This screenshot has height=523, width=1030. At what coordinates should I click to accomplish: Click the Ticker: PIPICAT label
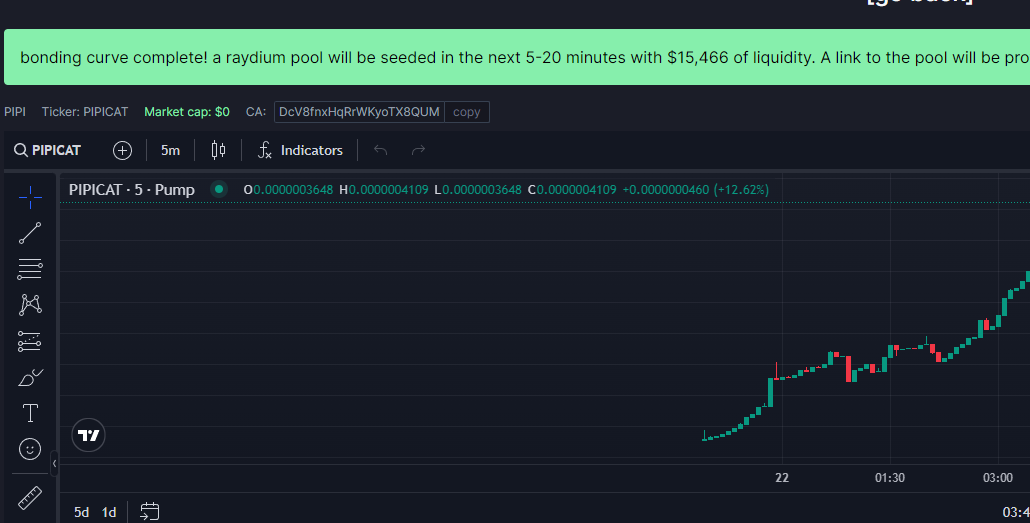click(85, 112)
